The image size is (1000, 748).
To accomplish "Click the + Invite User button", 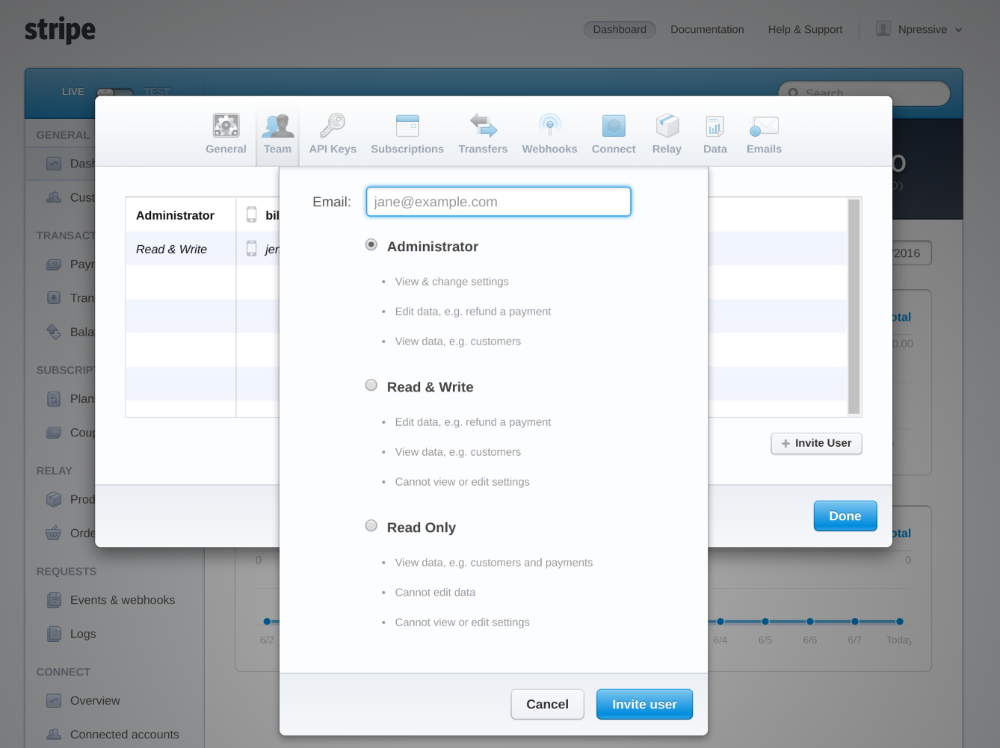I will [816, 443].
